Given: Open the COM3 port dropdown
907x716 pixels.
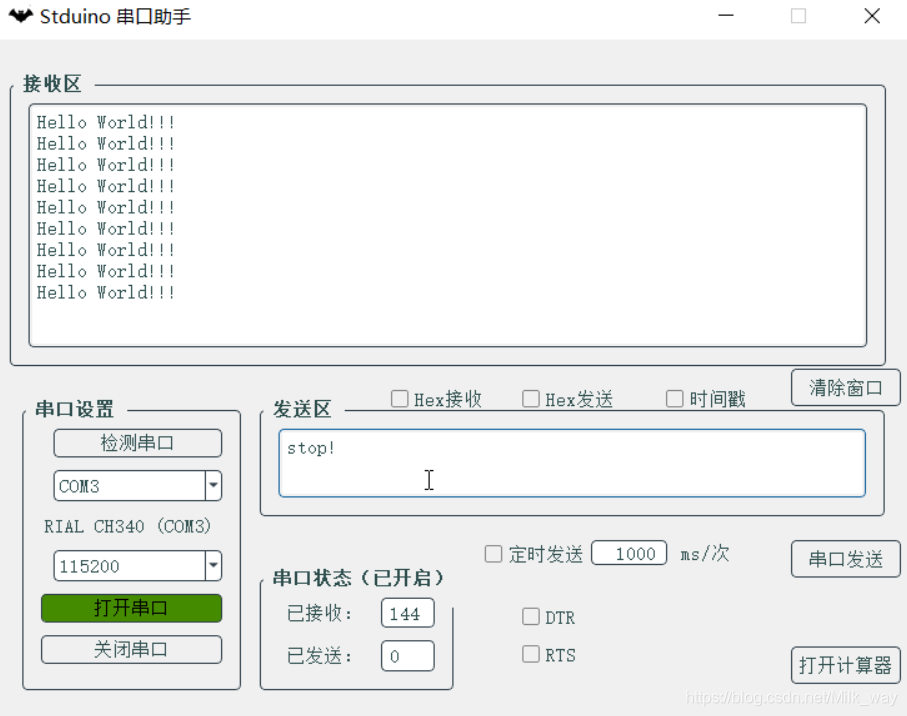Looking at the screenshot, I should 211,486.
